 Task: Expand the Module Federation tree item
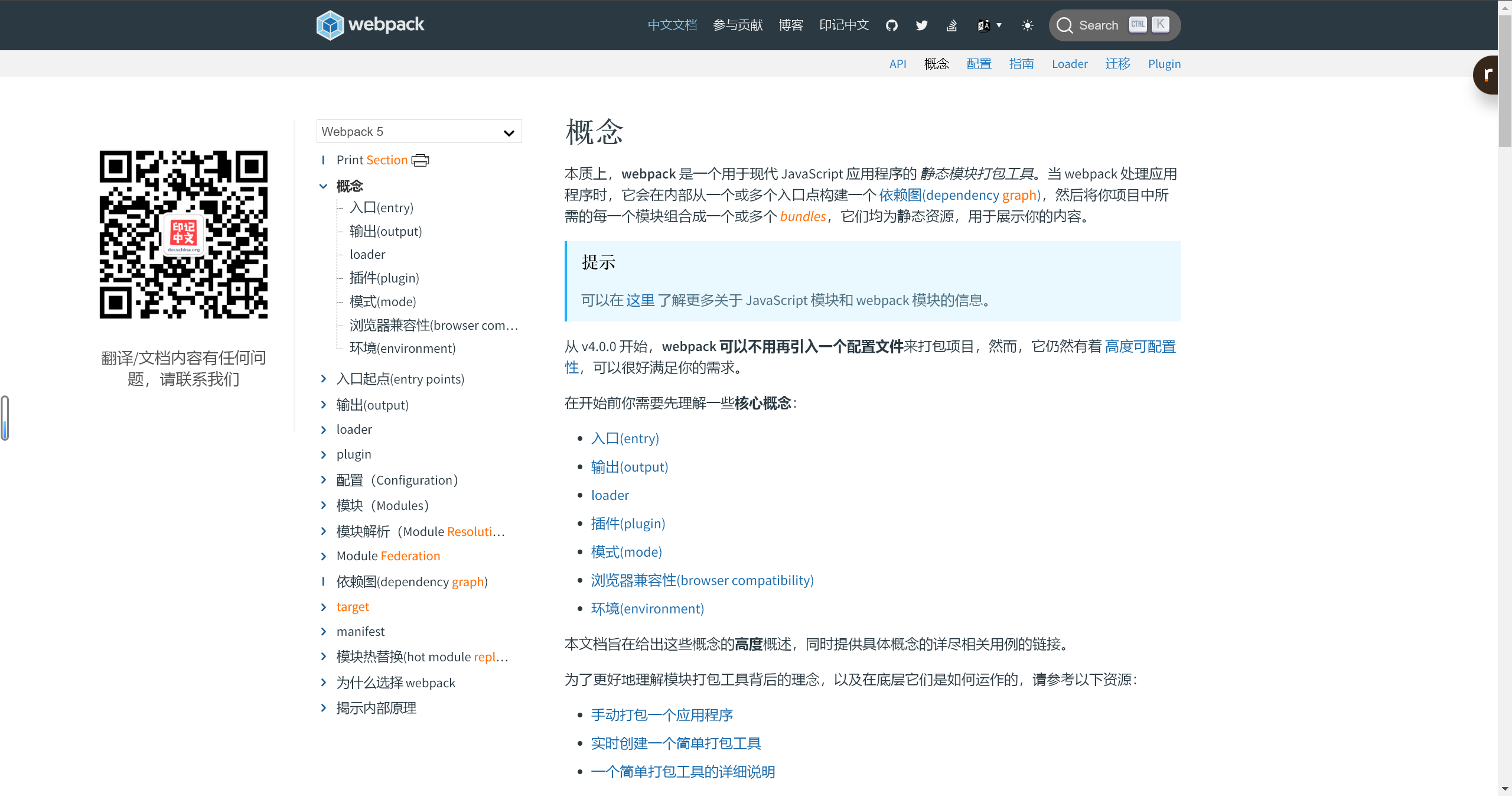coord(323,556)
